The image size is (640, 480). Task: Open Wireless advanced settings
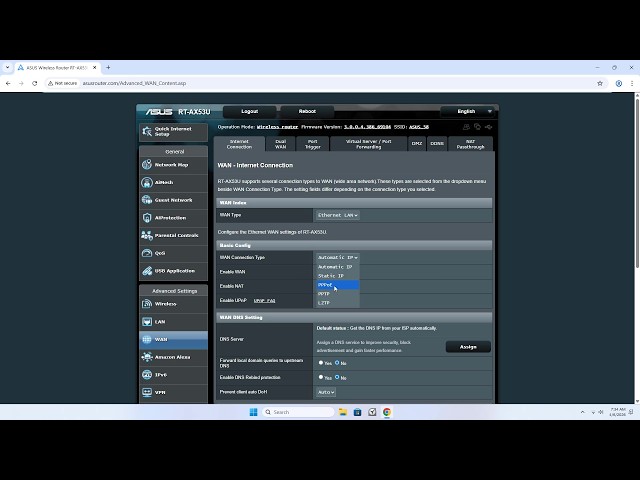pyautogui.click(x=173, y=304)
